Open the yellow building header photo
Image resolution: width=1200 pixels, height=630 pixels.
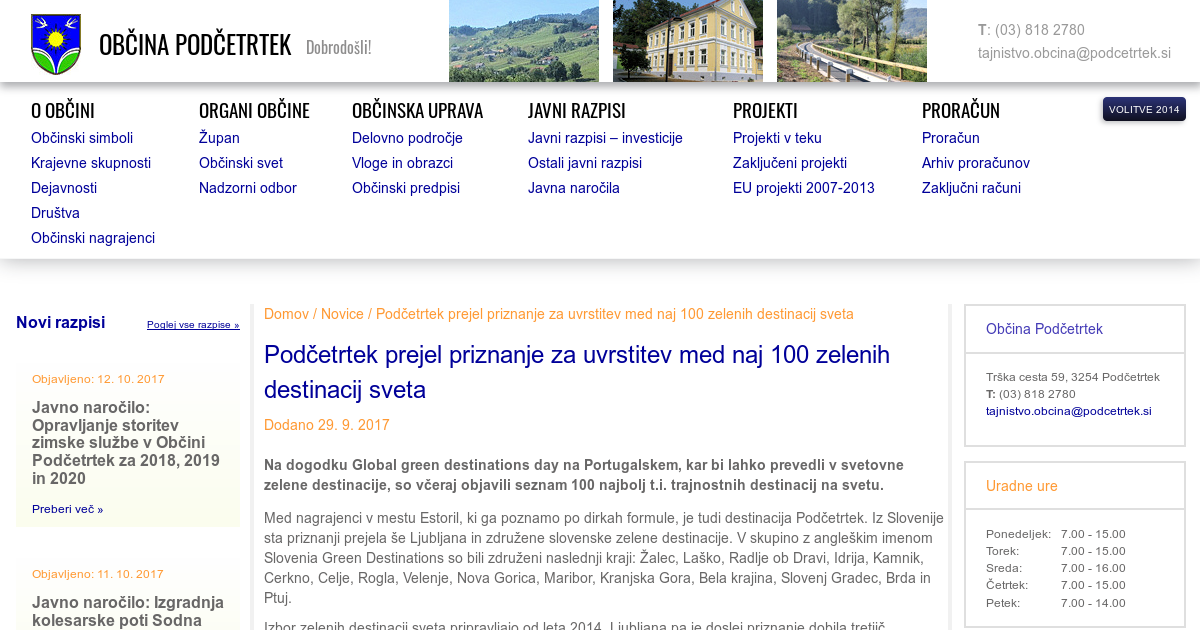[687, 41]
